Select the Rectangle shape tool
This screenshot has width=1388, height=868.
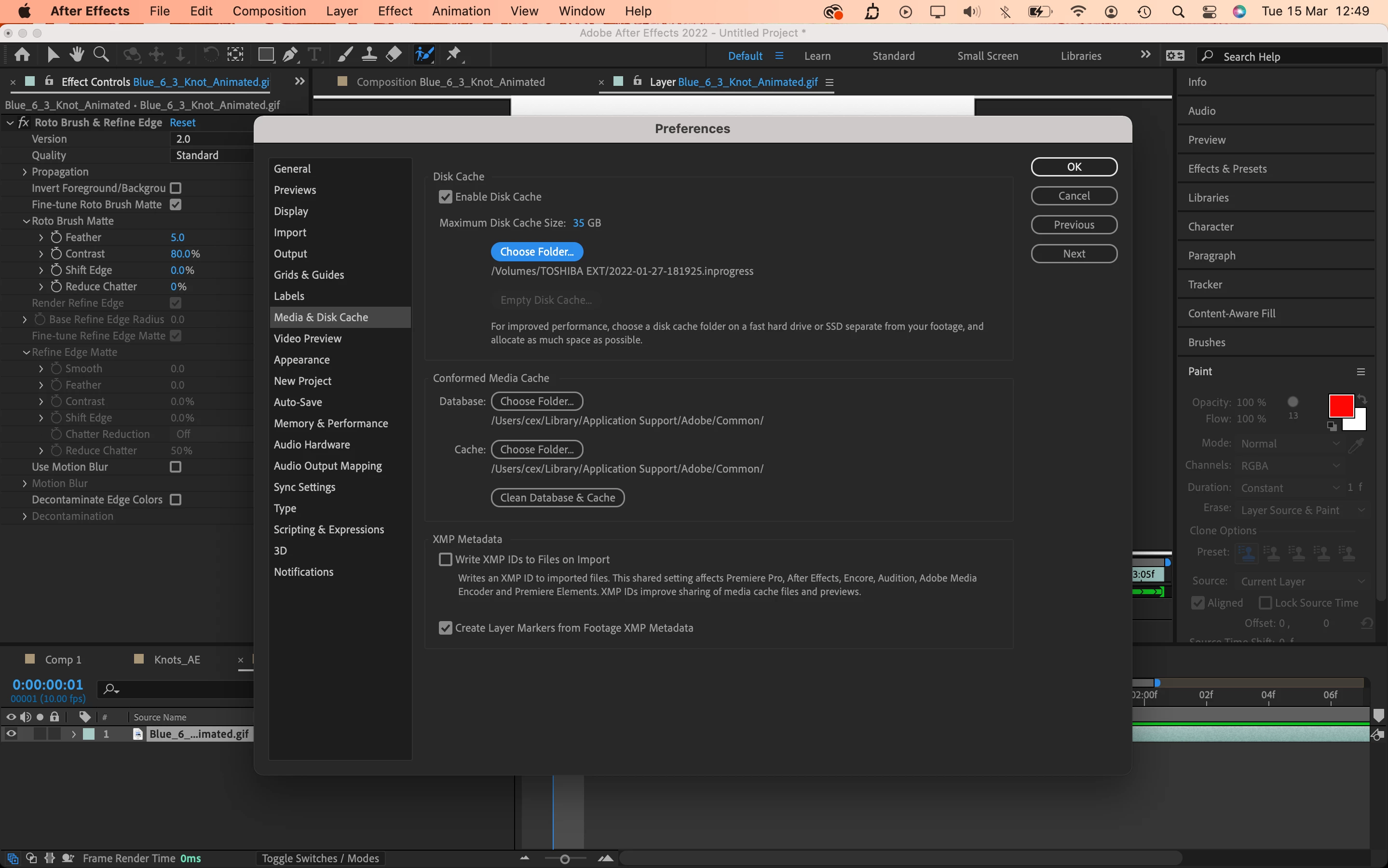coord(265,54)
